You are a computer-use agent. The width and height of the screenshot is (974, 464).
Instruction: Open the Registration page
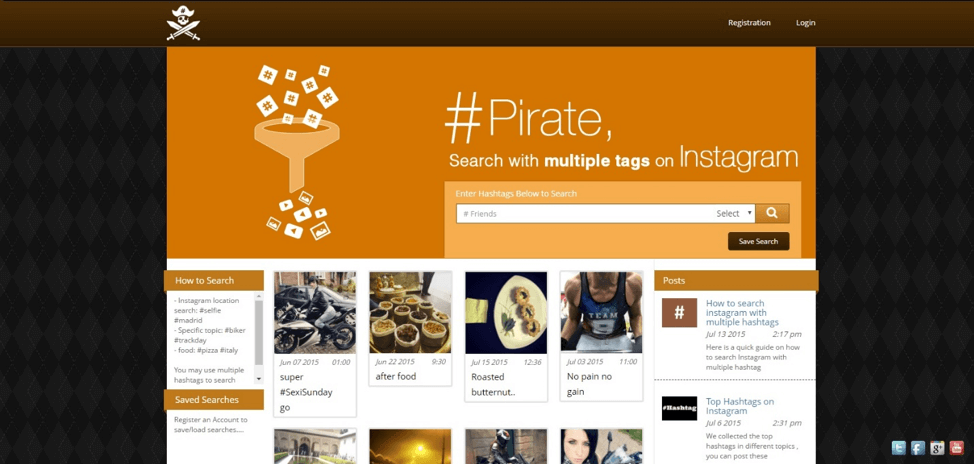pyautogui.click(x=749, y=23)
